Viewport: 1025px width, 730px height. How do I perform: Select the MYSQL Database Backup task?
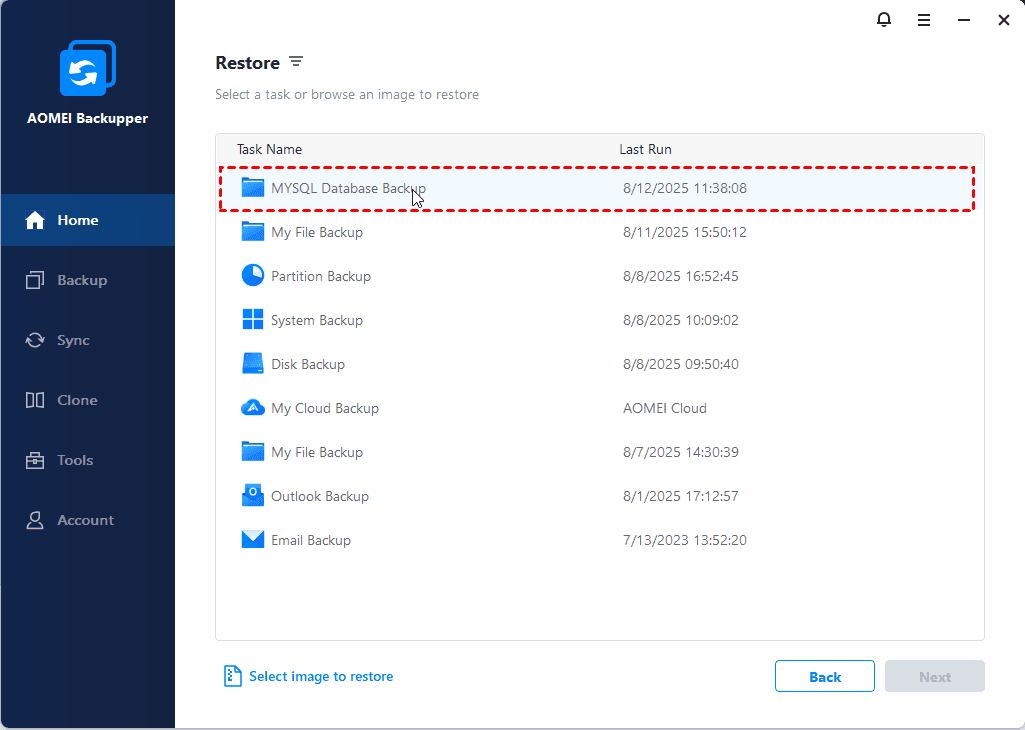click(348, 188)
